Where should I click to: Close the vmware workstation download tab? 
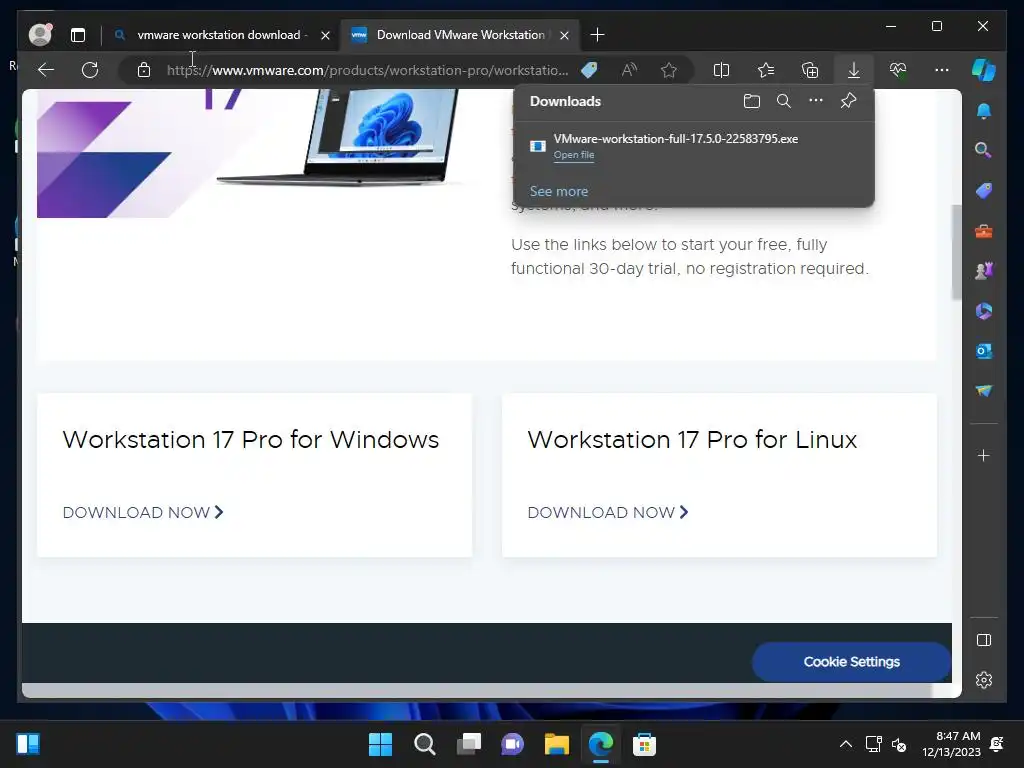(x=325, y=35)
